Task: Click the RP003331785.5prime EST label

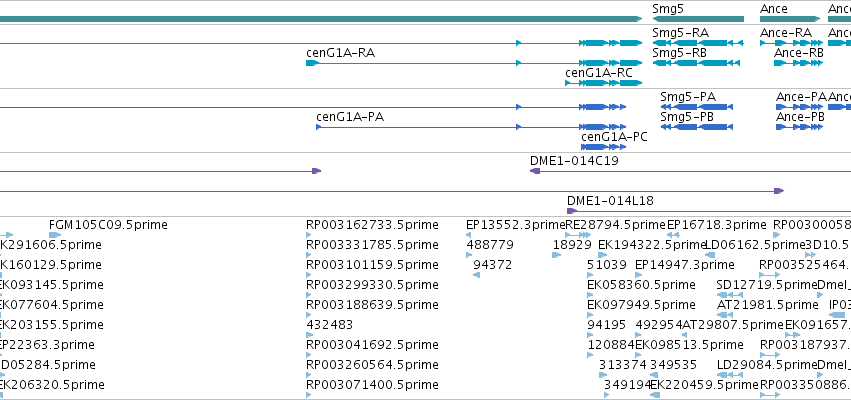Action: [372, 245]
